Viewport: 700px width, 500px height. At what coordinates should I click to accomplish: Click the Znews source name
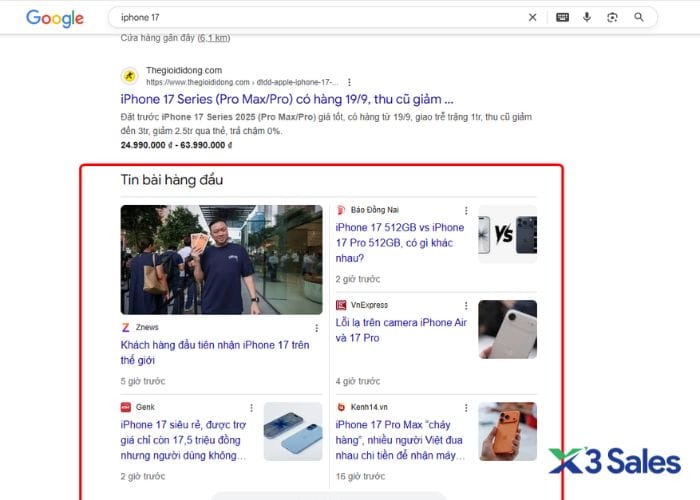point(147,327)
